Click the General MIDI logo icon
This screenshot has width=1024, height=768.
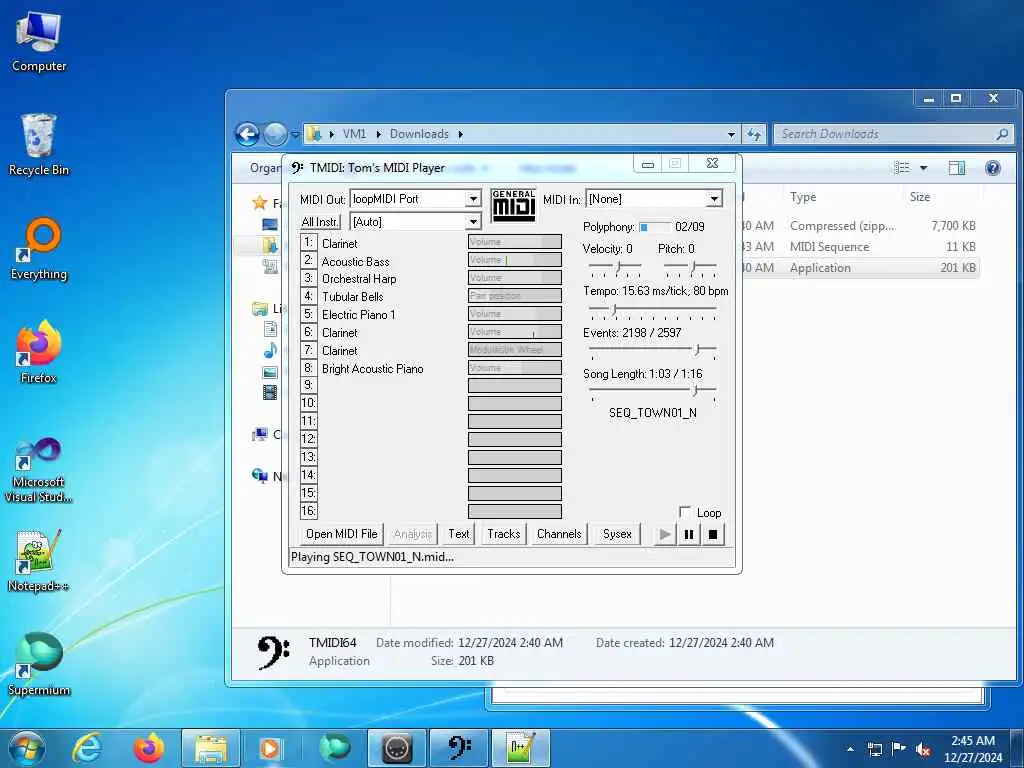point(513,206)
